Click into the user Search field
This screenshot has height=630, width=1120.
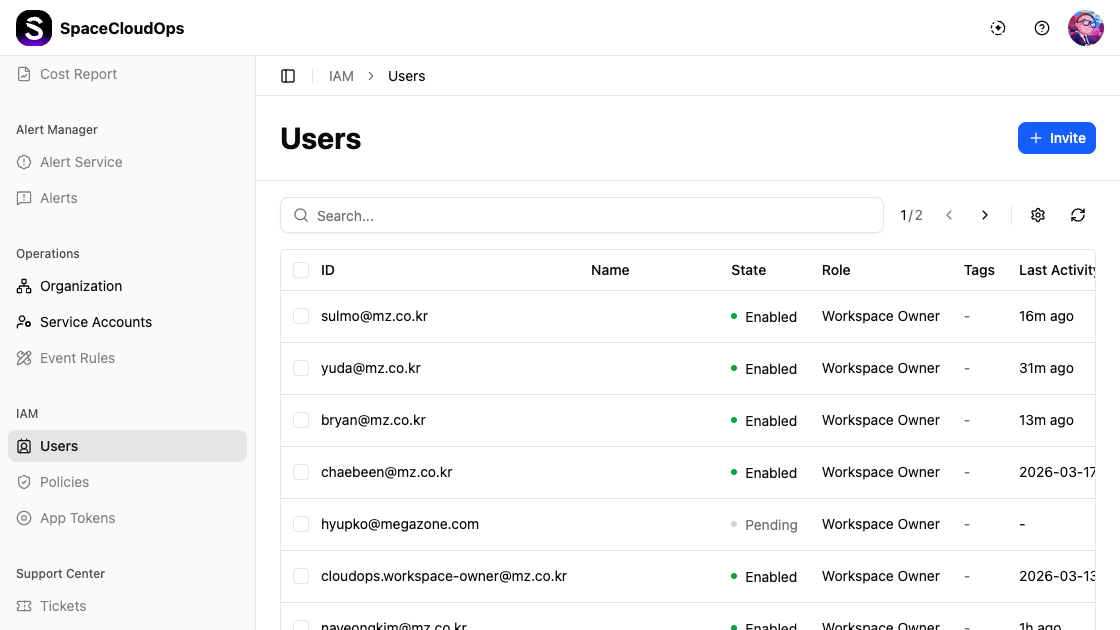click(x=590, y=215)
